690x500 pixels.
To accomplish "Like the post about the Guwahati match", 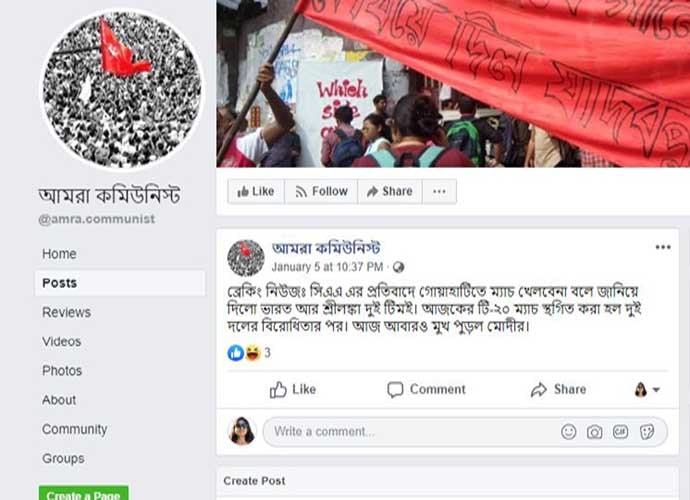I will pos(293,390).
